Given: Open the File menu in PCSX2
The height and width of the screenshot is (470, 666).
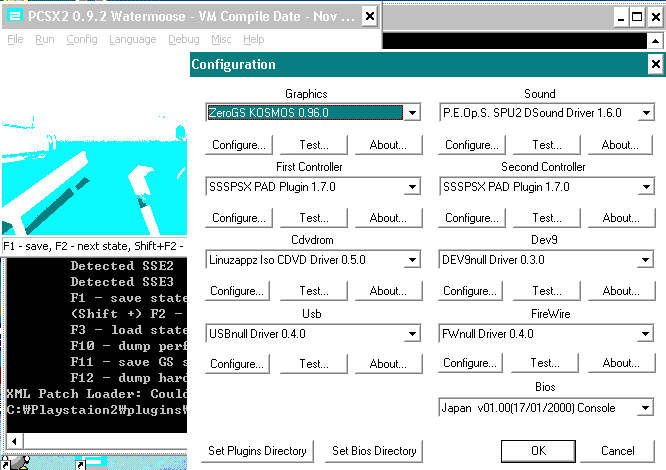Looking at the screenshot, I should click(x=15, y=39).
